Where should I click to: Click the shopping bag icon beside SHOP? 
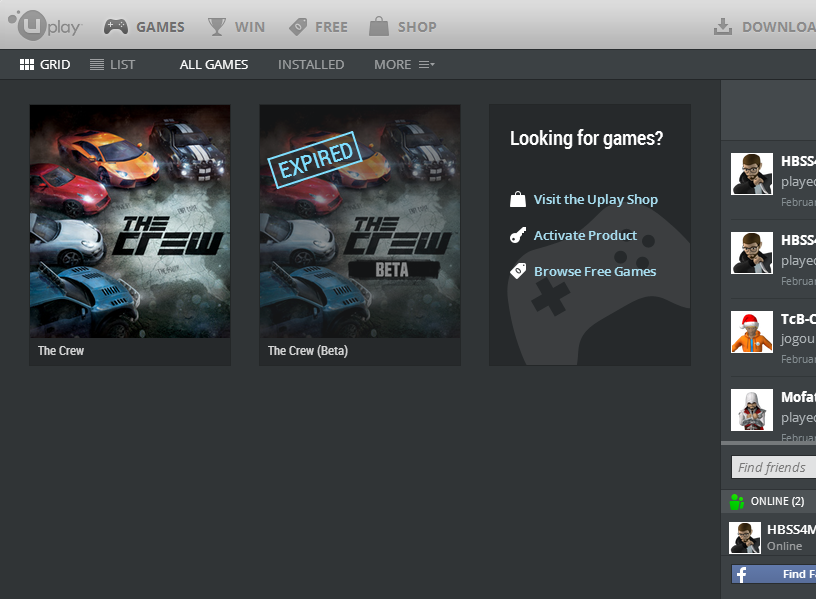pos(379,26)
